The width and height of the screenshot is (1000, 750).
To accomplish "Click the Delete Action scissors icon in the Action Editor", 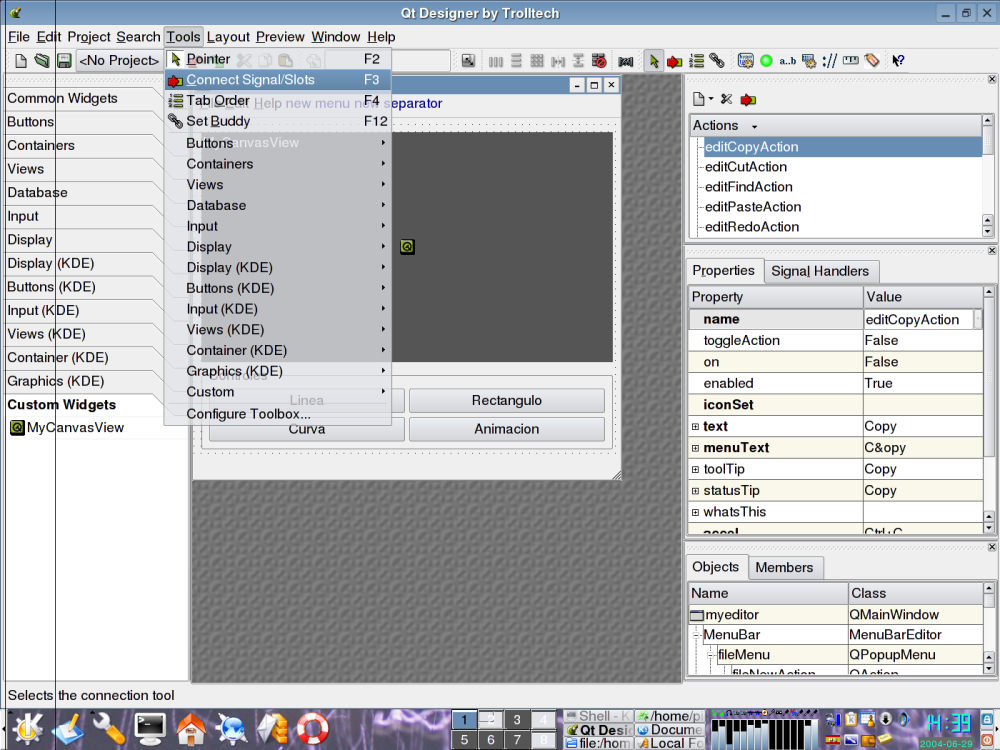I will pos(726,99).
